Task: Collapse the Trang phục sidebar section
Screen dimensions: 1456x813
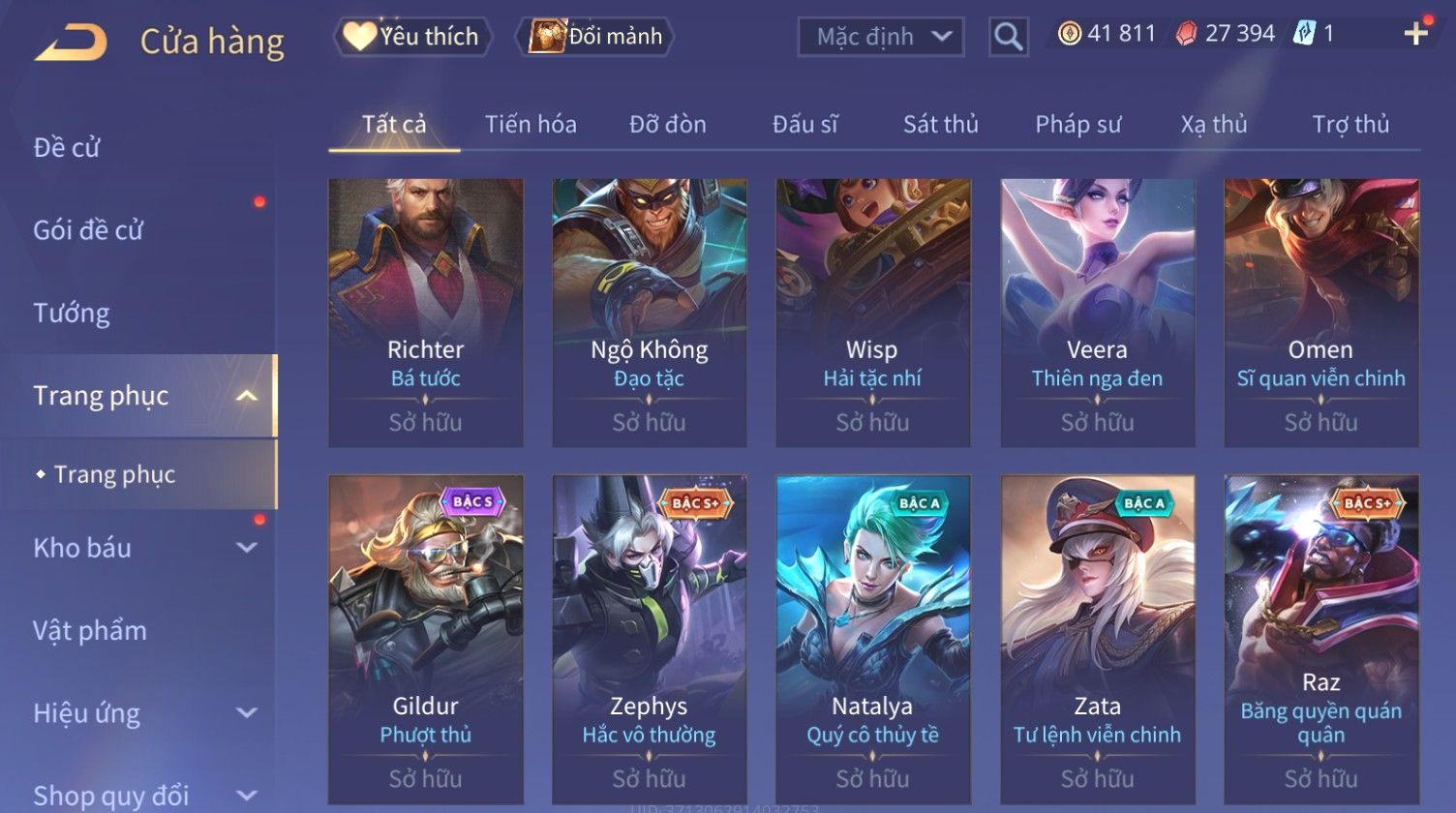Action: tap(247, 396)
